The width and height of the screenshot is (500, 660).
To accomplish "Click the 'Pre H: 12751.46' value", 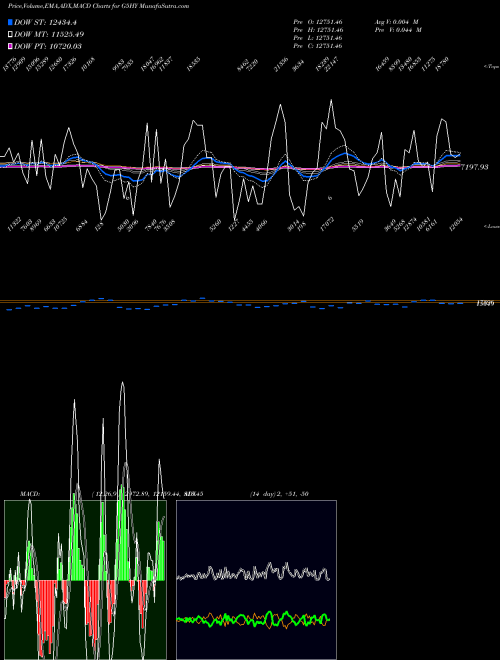I will click(318, 30).
